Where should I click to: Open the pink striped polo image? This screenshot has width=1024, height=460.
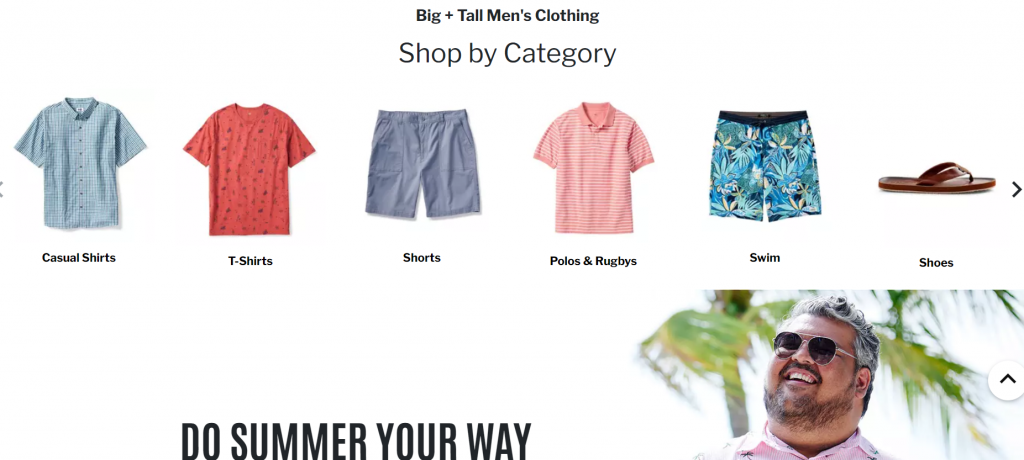pyautogui.click(x=594, y=167)
